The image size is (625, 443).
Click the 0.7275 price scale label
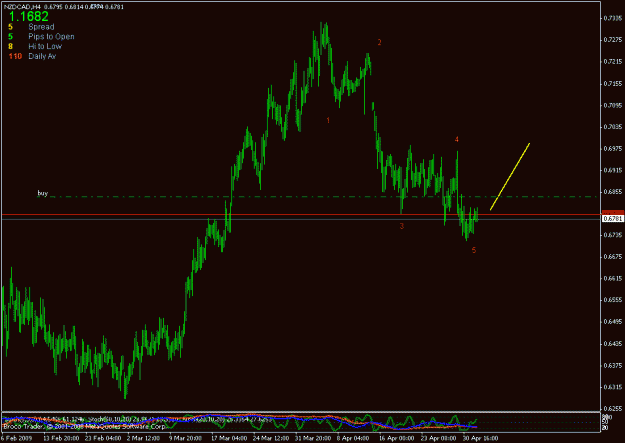click(613, 40)
